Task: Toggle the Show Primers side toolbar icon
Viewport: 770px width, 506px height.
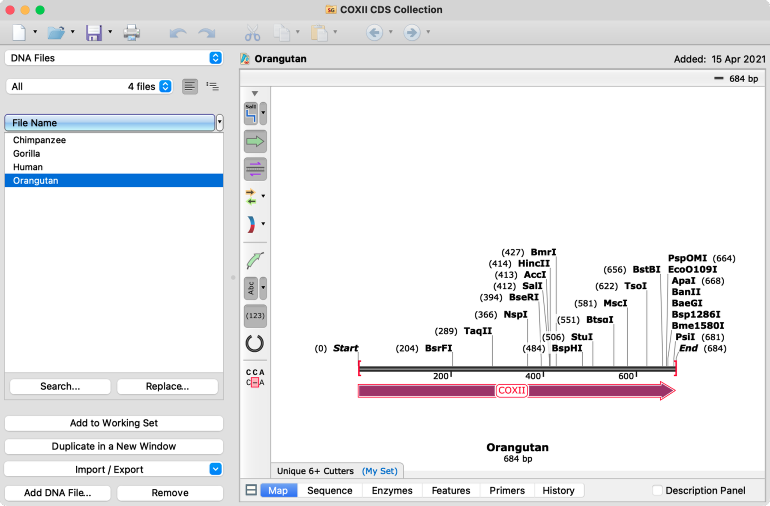Action: 255,169
